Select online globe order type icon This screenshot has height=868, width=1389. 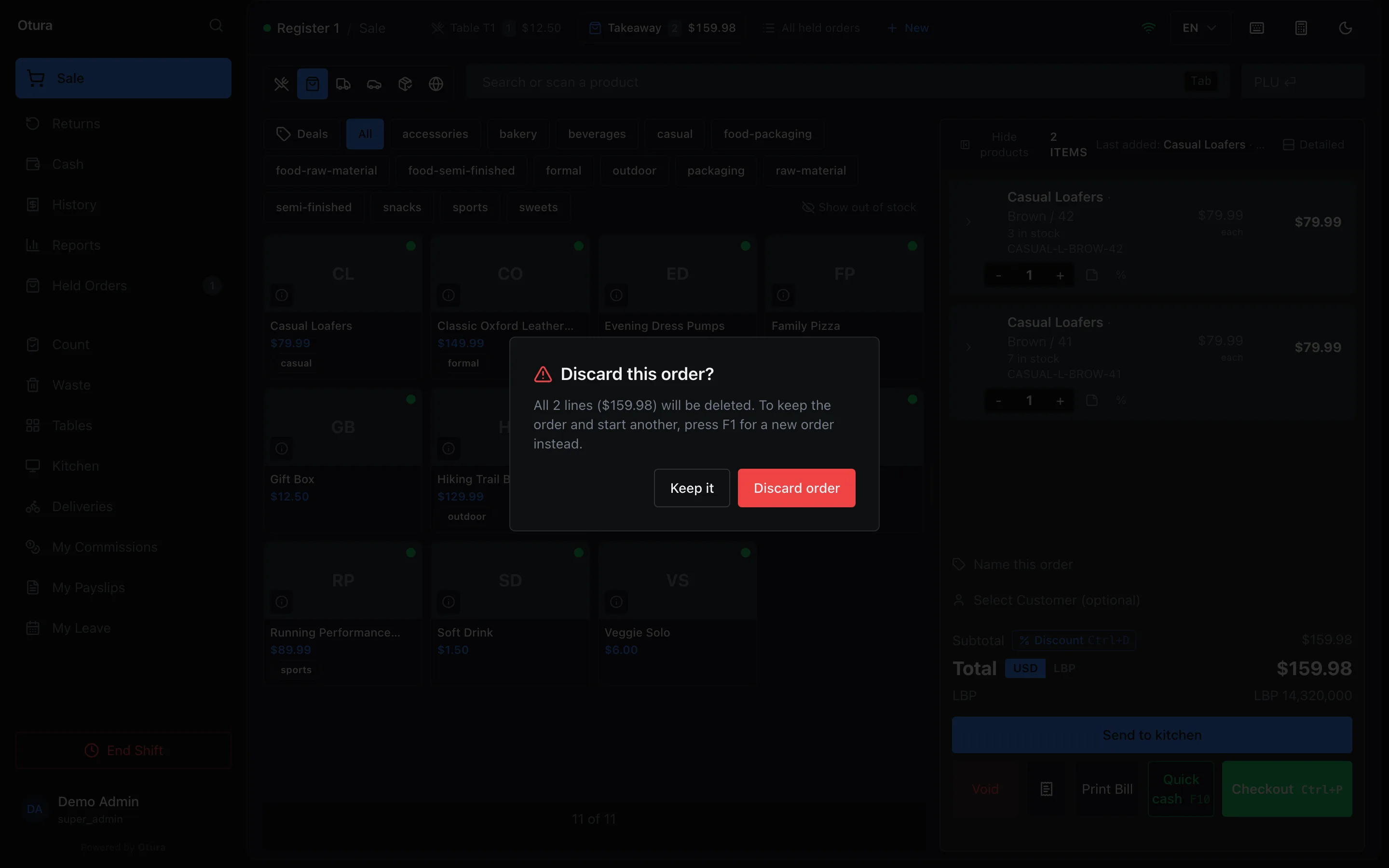[436, 84]
